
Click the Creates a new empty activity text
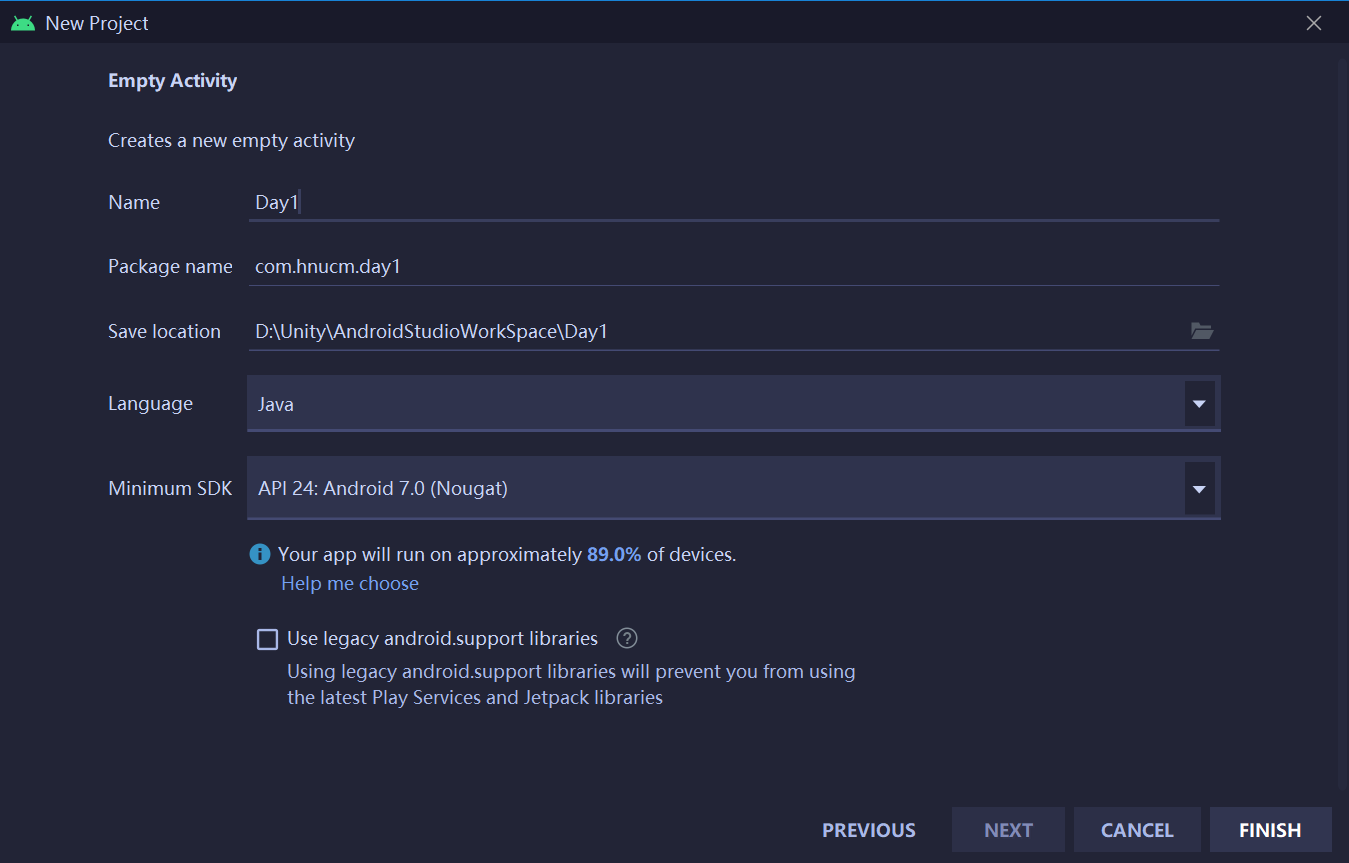pos(231,141)
